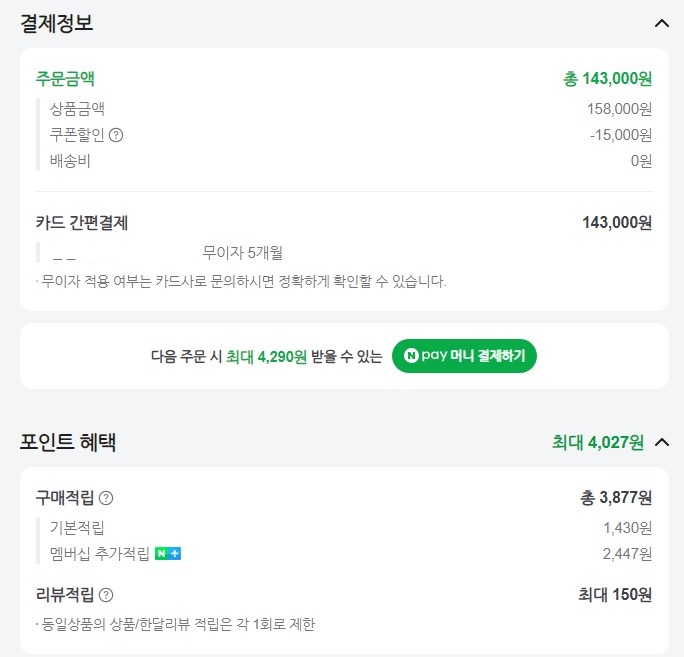Open the 쿠폰할인 help question icon
This screenshot has height=657, width=684.
tap(116, 135)
